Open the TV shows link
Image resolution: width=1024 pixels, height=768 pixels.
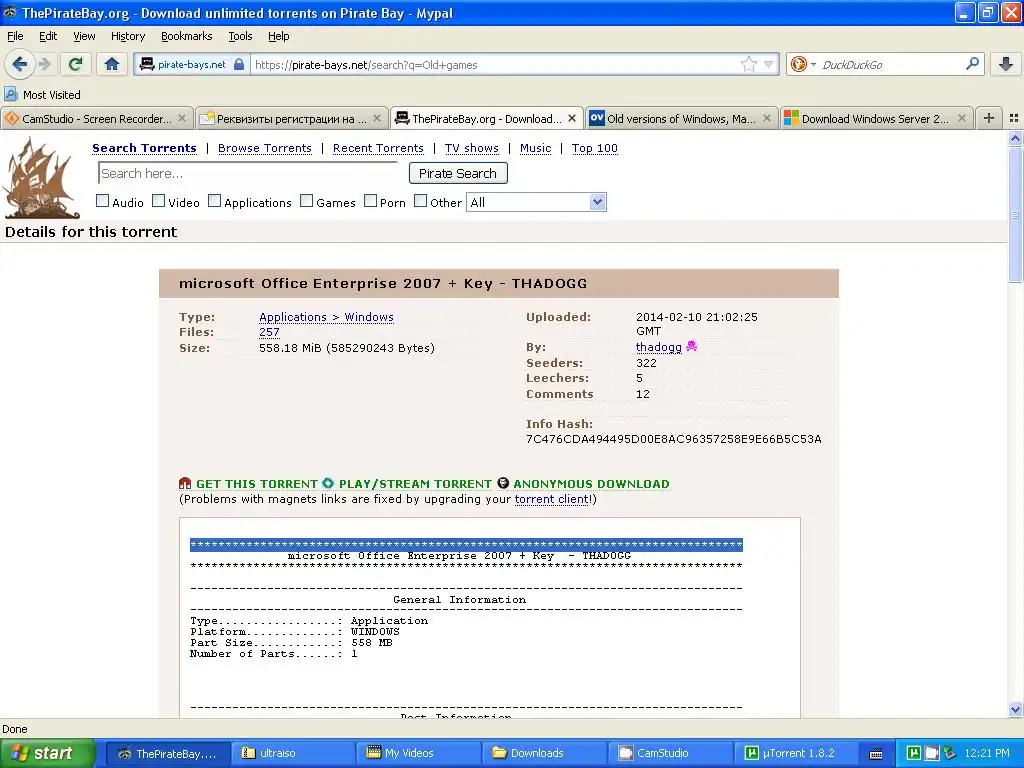[x=472, y=148]
